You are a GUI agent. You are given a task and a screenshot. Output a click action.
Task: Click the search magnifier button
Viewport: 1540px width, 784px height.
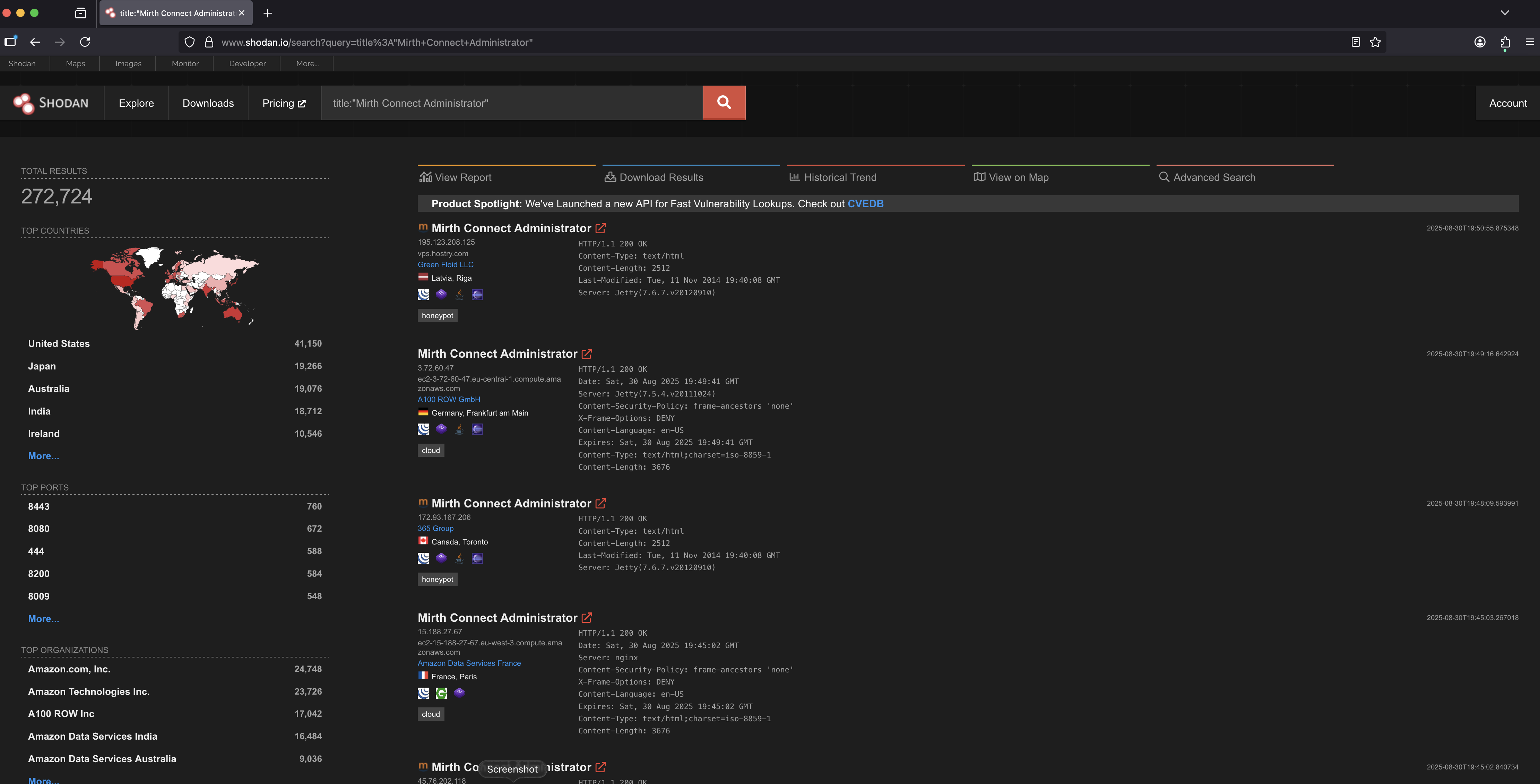[723, 102]
